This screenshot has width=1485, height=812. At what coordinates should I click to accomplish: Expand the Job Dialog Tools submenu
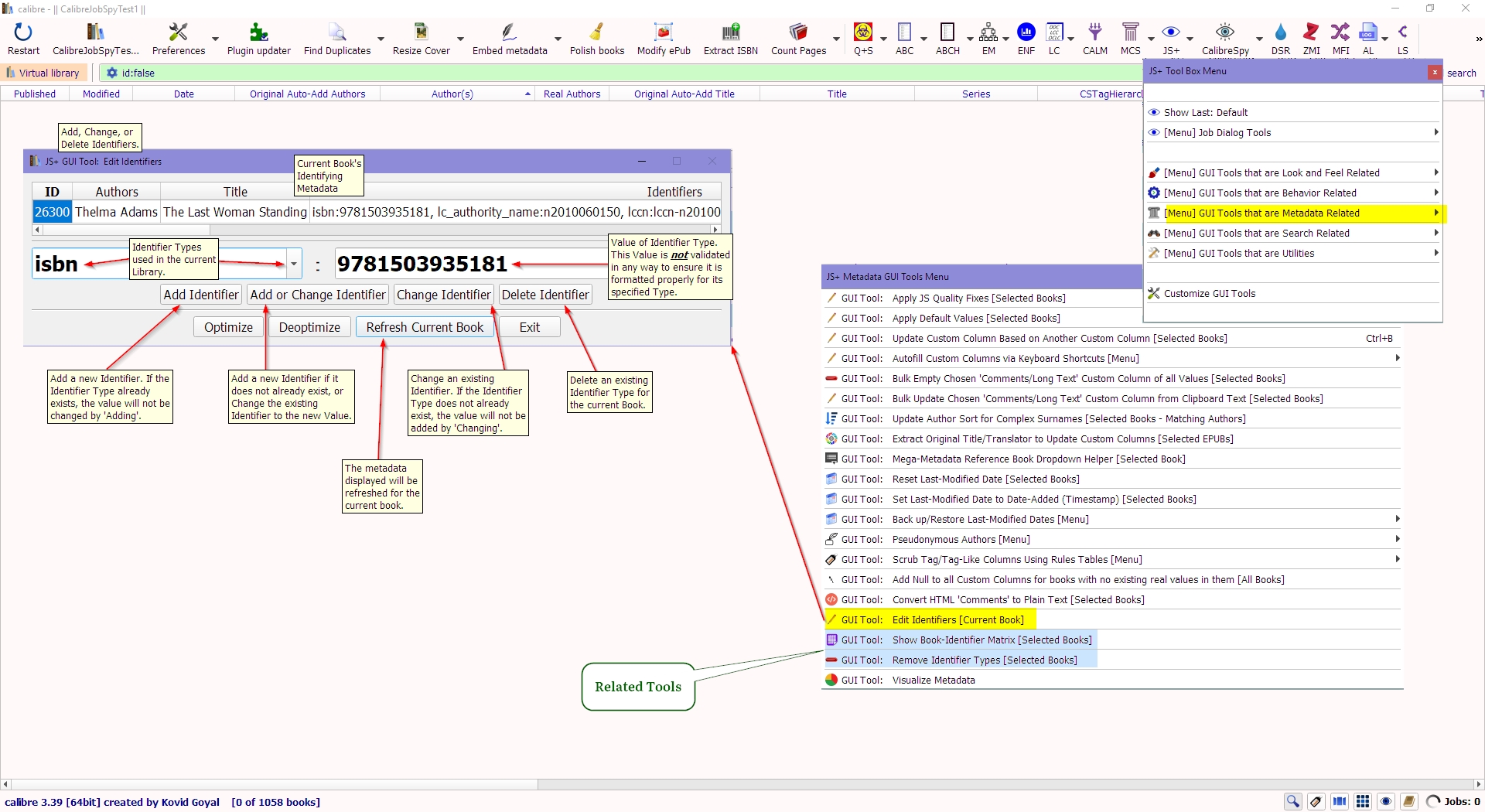click(1292, 133)
